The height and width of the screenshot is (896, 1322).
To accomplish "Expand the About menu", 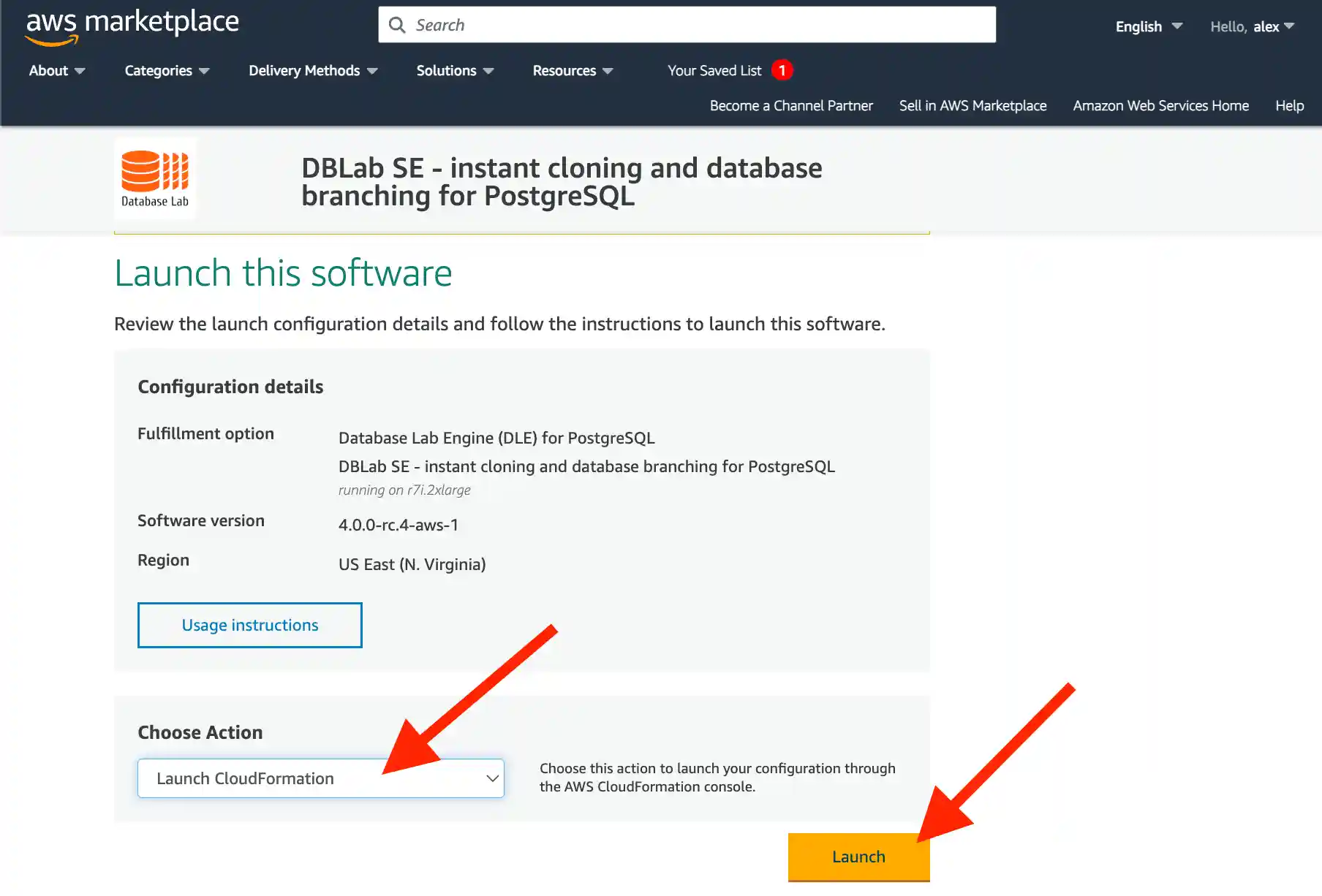I will tap(56, 70).
